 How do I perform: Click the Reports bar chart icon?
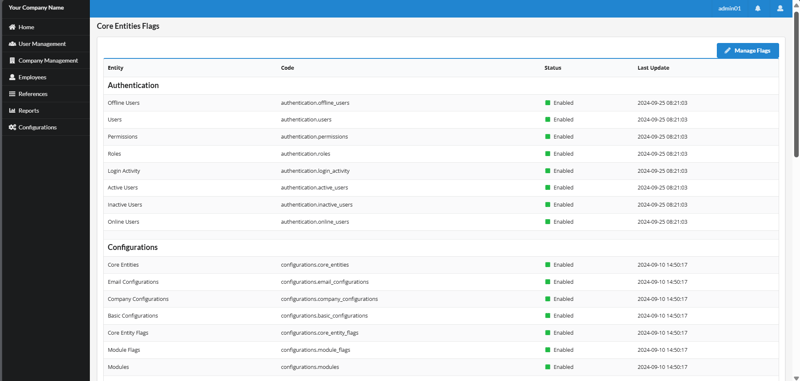point(12,110)
